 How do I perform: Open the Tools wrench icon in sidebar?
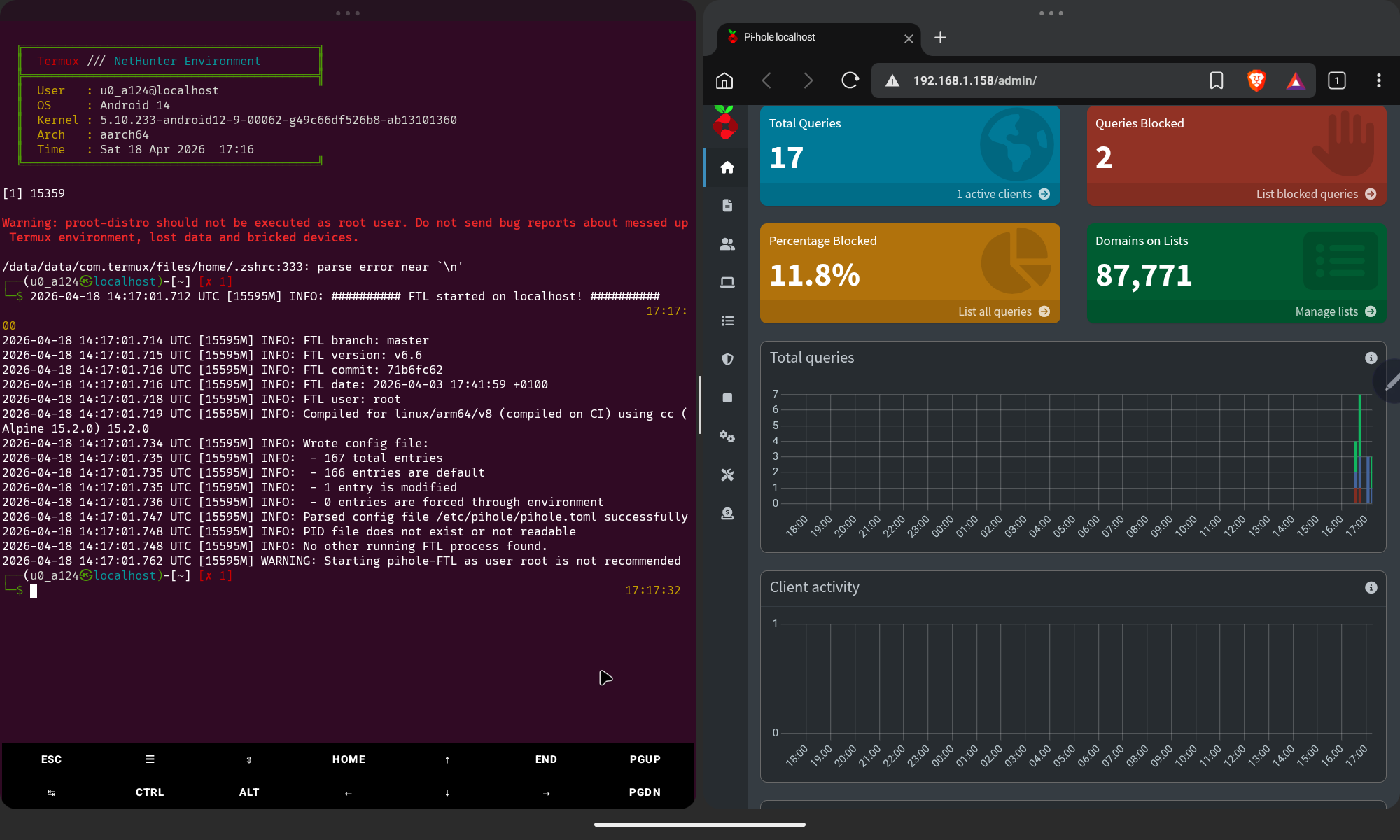tap(727, 475)
